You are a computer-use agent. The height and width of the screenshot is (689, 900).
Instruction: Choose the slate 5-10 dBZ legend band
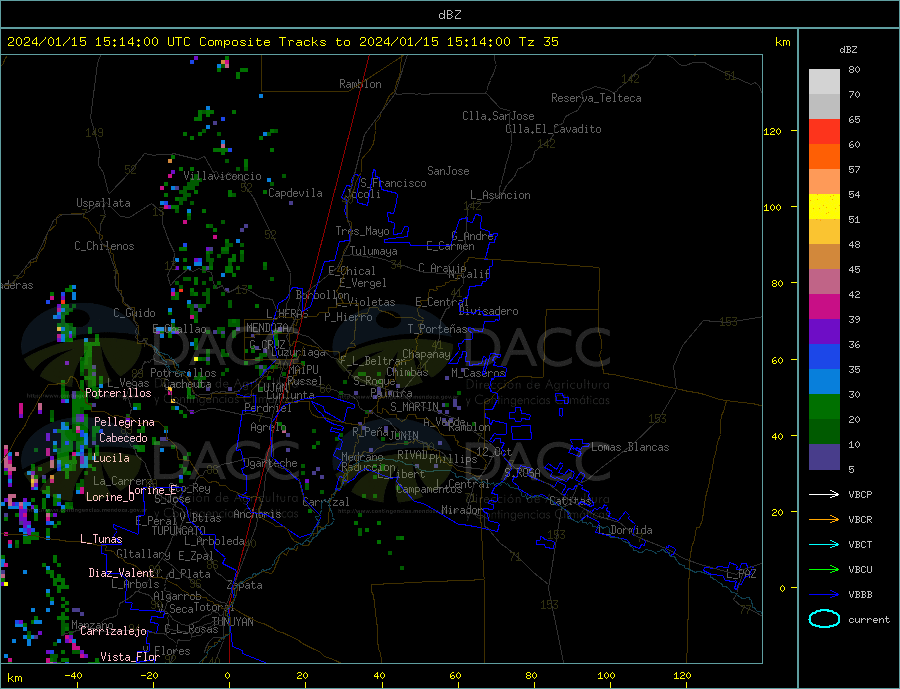pos(824,457)
